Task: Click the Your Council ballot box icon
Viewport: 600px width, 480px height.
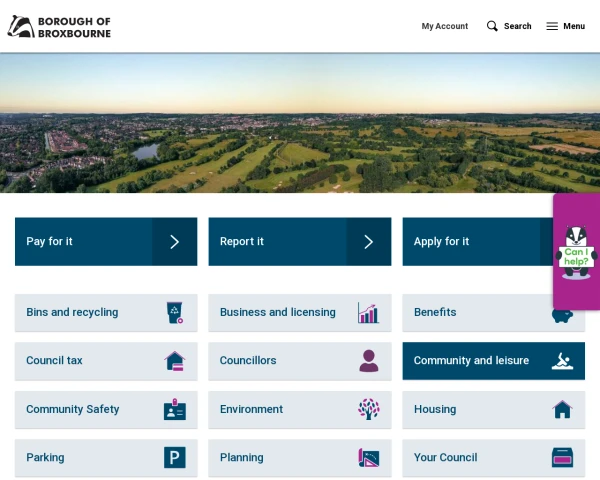Action: (562, 458)
